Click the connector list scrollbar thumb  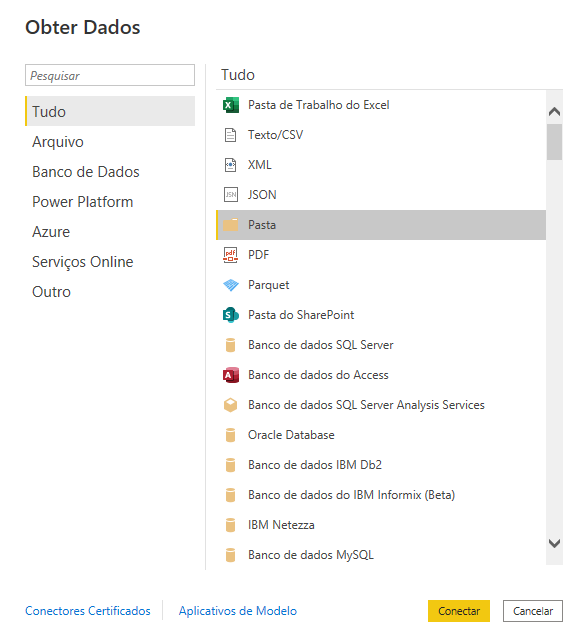coord(554,142)
